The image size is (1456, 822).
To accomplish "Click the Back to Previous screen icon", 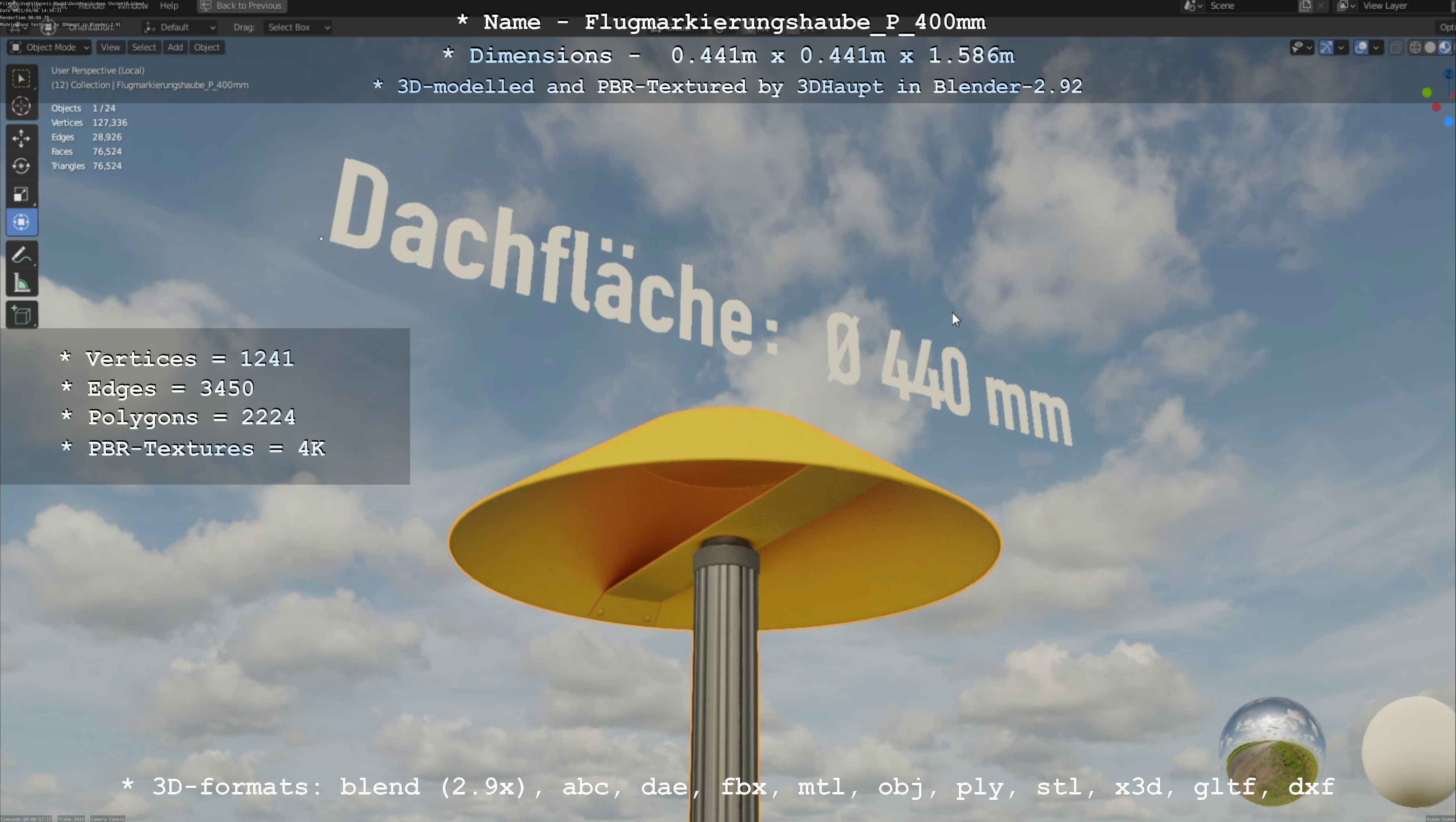I will (x=206, y=6).
